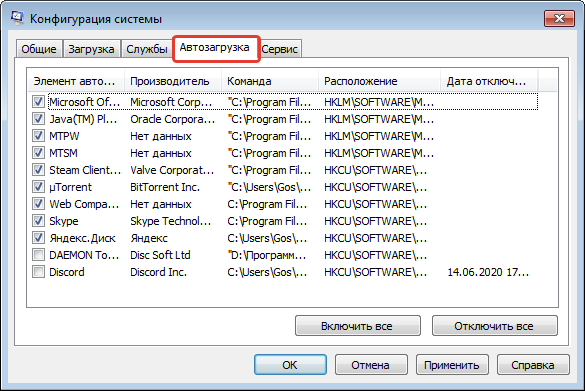Select Нет данных in the MTPW row
Image resolution: width=585 pixels, height=391 pixels.
(160, 136)
